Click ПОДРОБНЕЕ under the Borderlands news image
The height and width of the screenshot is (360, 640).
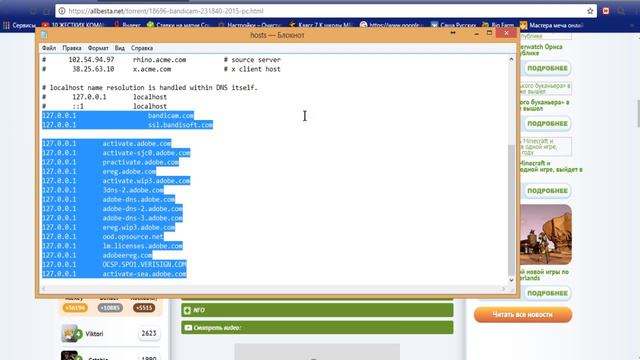click(x=547, y=293)
